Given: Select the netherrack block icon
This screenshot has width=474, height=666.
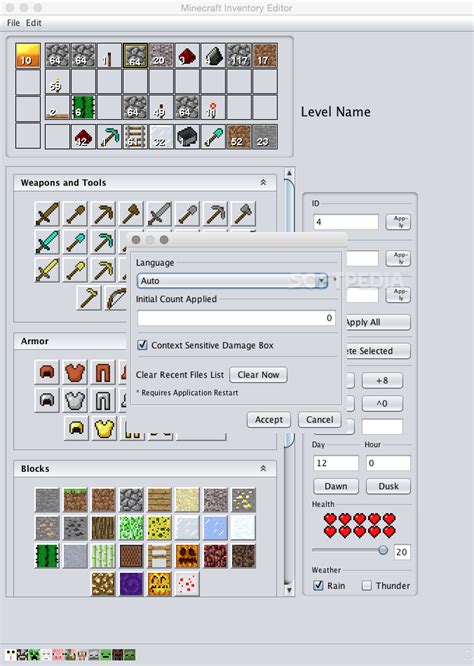Looking at the screenshot, I should 215,556.
